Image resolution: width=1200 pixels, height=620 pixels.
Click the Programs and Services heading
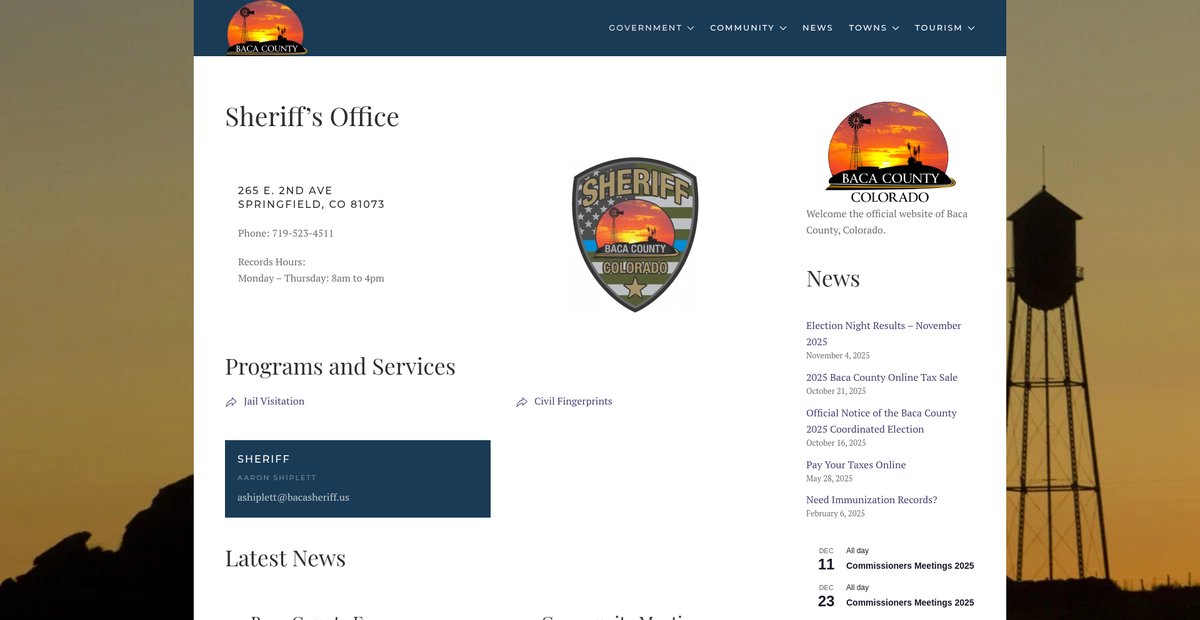tap(340, 366)
